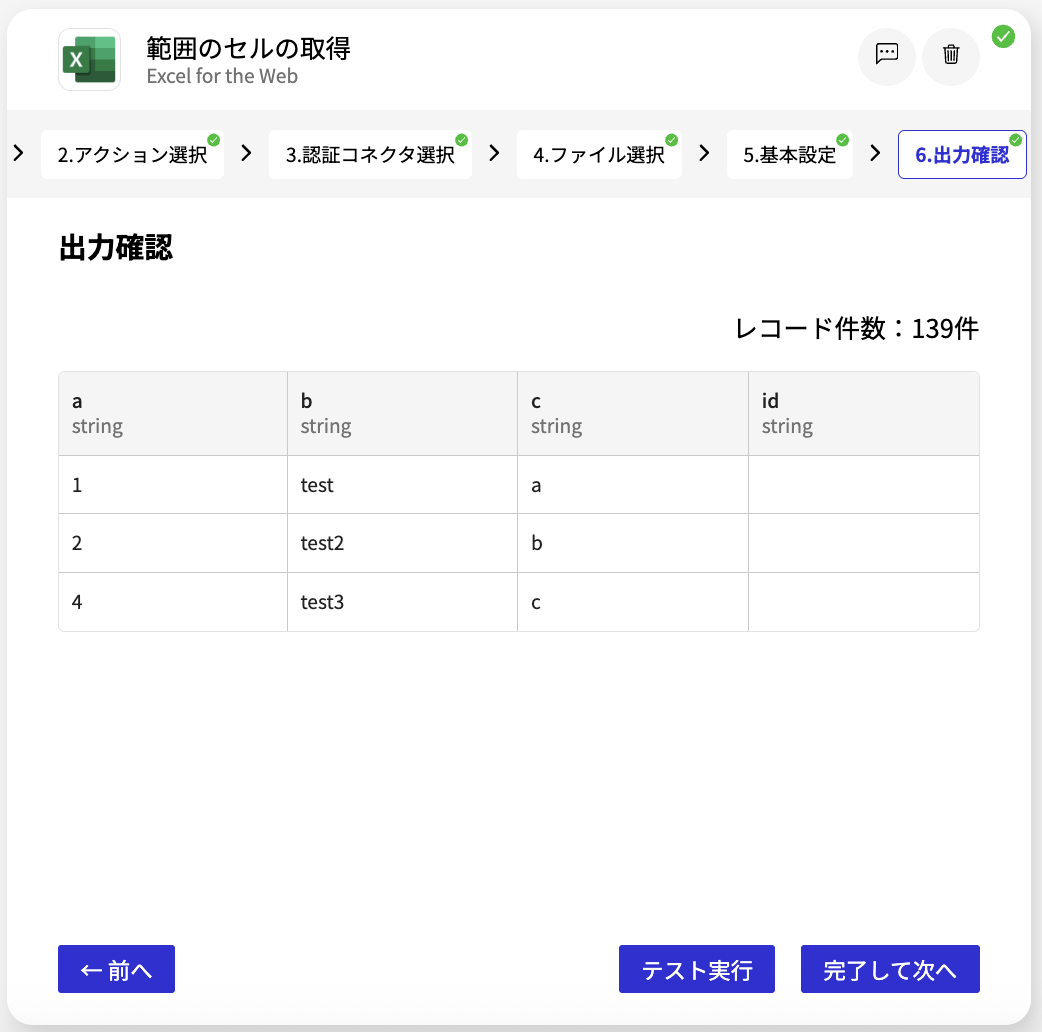Select the 'test2' cell

point(402,543)
